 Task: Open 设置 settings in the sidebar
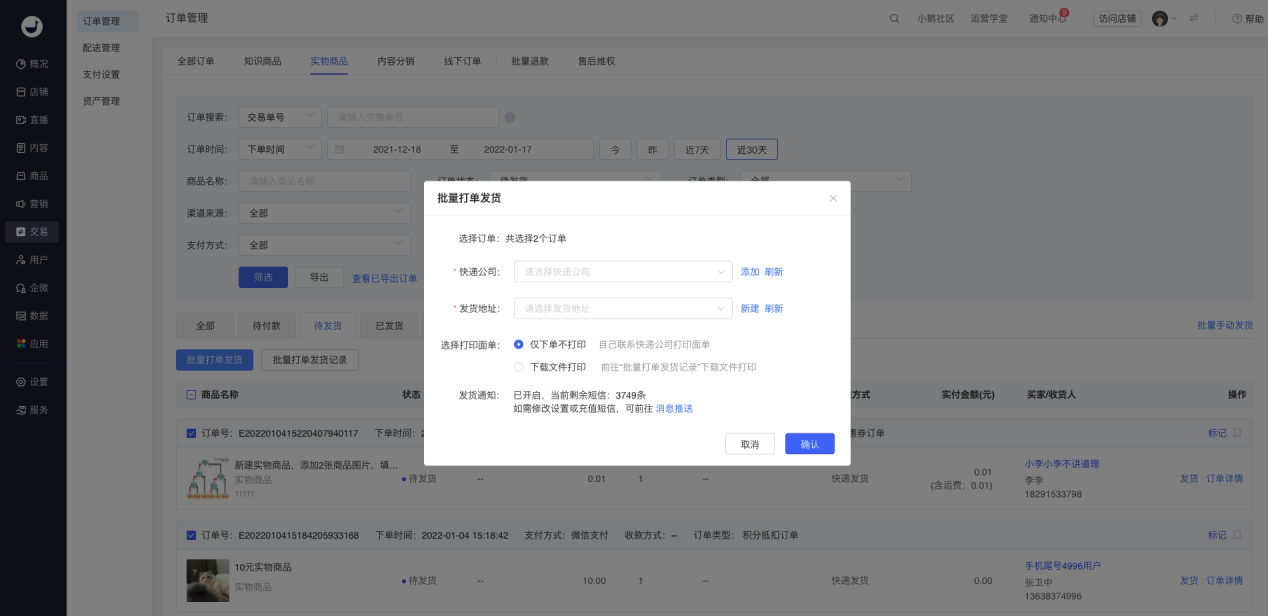[x=32, y=381]
